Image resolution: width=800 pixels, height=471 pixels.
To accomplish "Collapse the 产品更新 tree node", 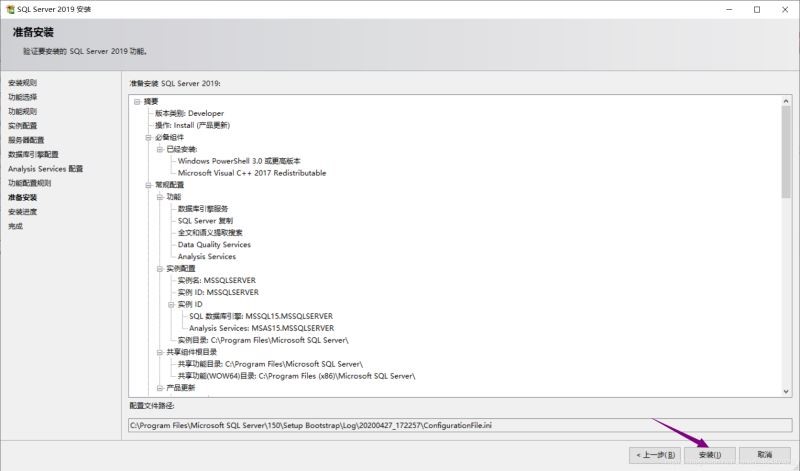I will pyautogui.click(x=159, y=388).
